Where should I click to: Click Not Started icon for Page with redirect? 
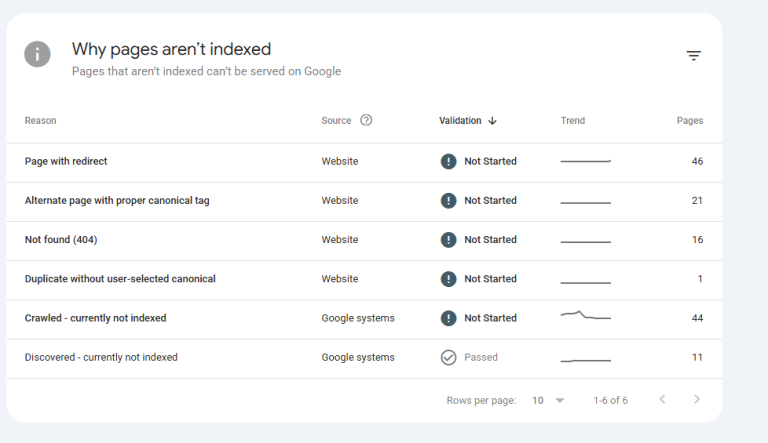coord(448,161)
